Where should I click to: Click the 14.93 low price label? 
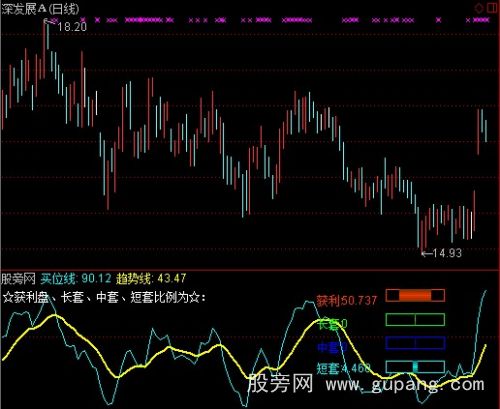tap(447, 253)
